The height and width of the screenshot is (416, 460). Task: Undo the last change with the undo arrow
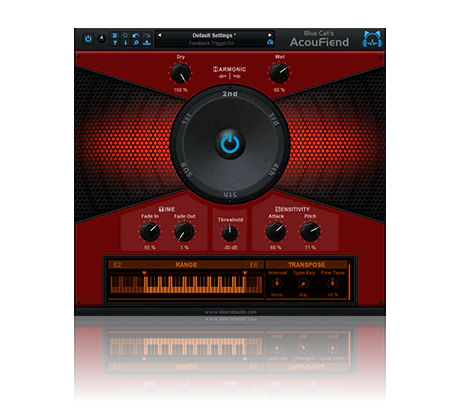(x=136, y=35)
